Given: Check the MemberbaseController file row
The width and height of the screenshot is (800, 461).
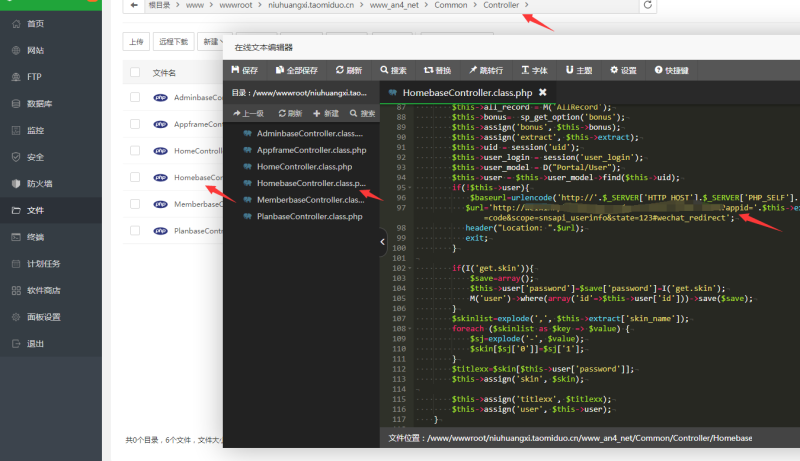Looking at the screenshot, I should [135, 204].
